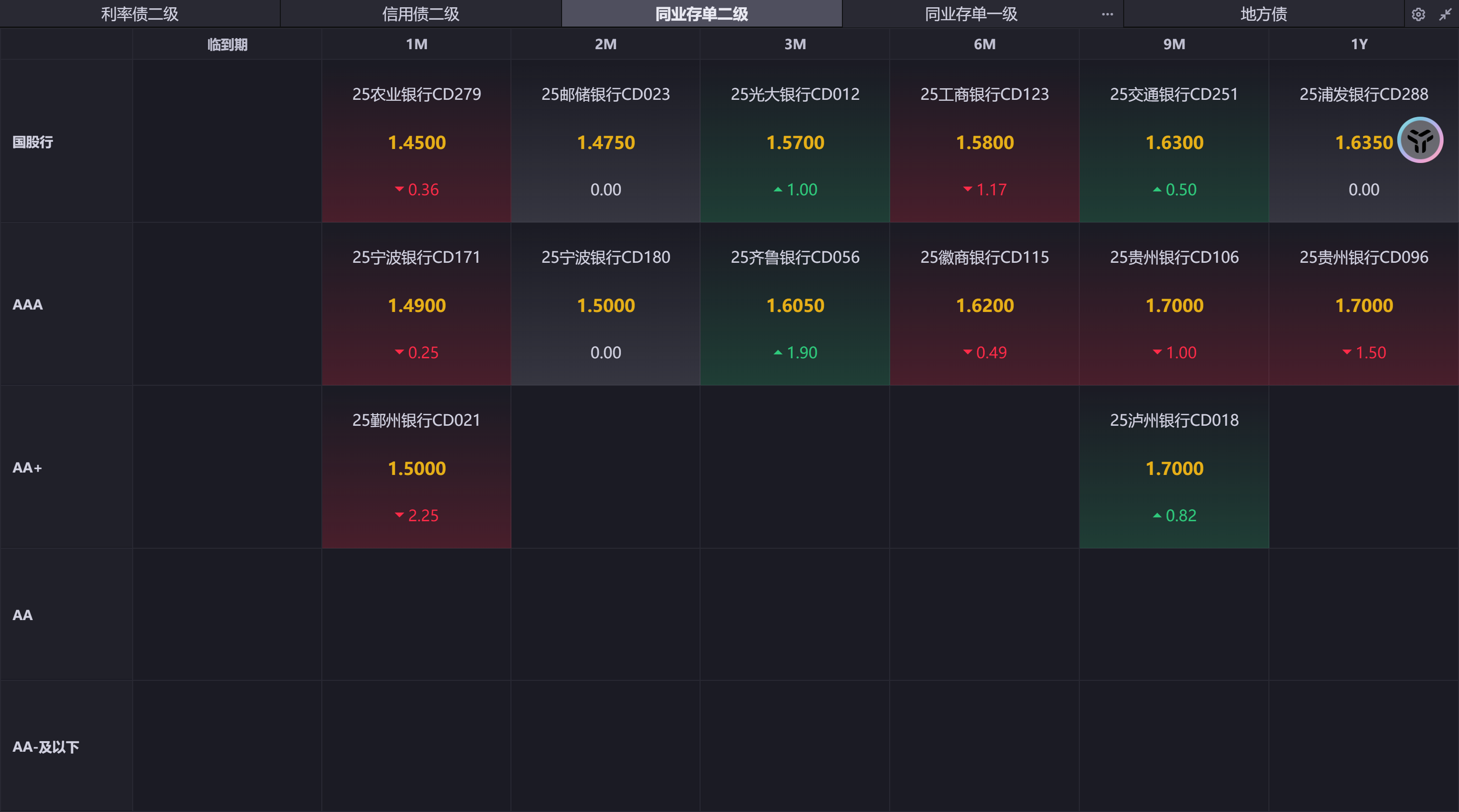The width and height of the screenshot is (1459, 812).
Task: Select the 25工商银行CD123 cell
Action: point(984,141)
